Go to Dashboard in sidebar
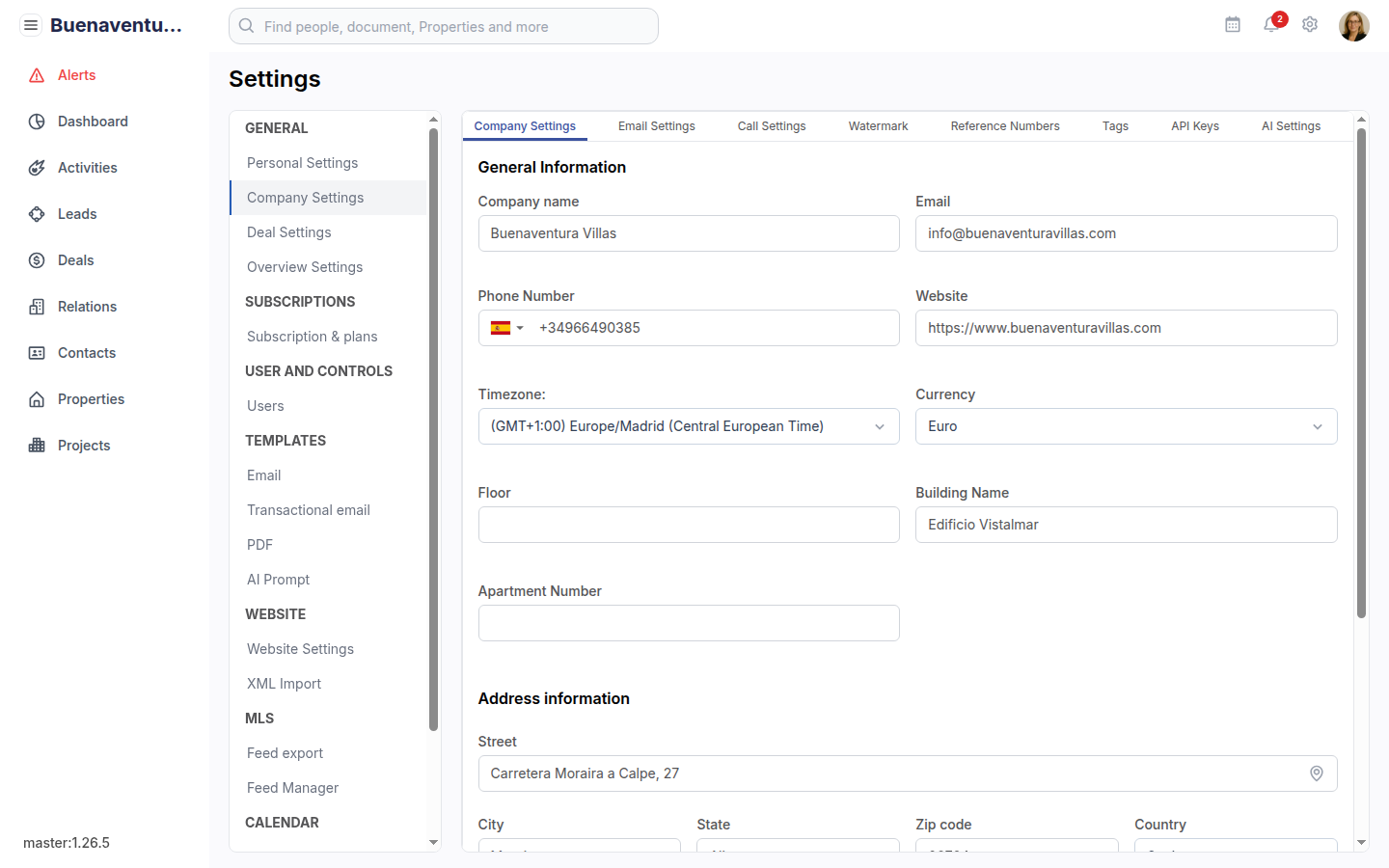 click(x=93, y=122)
